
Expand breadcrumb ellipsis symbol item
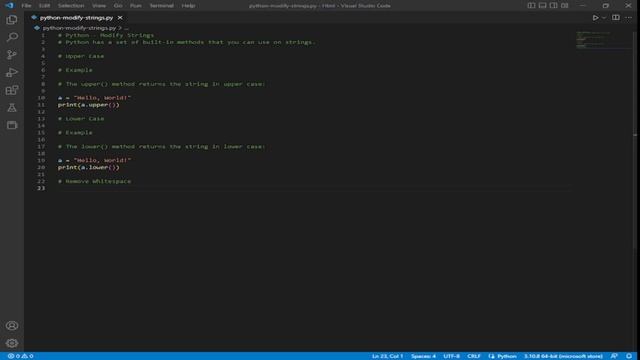point(126,28)
